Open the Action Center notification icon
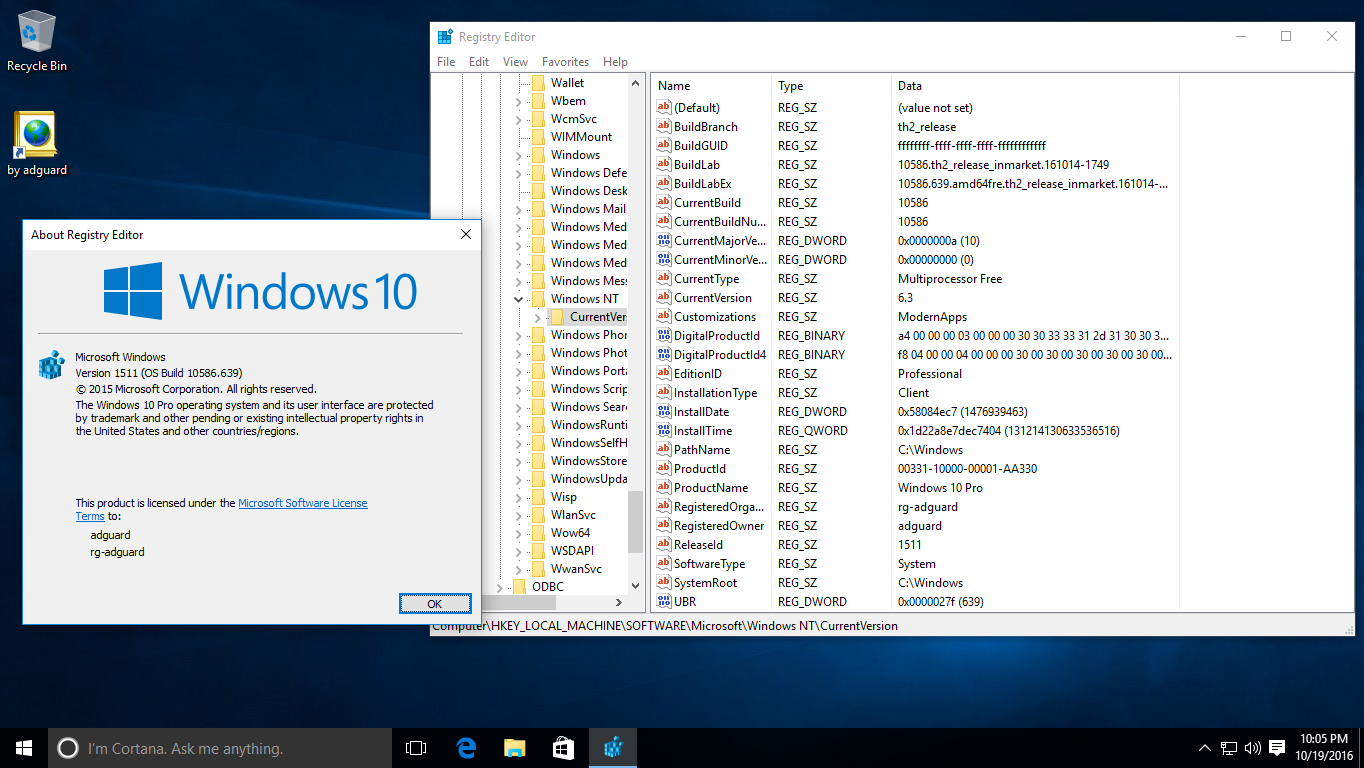This screenshot has width=1364, height=768. click(1277, 748)
